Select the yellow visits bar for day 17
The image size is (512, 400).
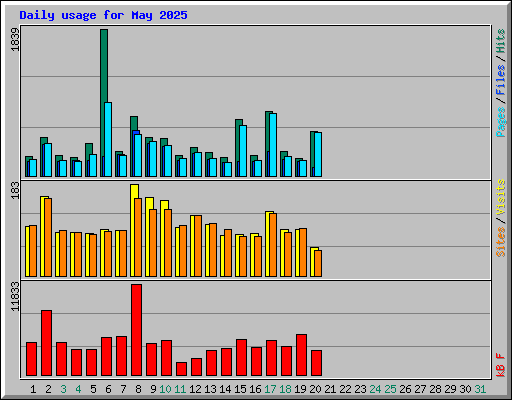[x=268, y=244]
